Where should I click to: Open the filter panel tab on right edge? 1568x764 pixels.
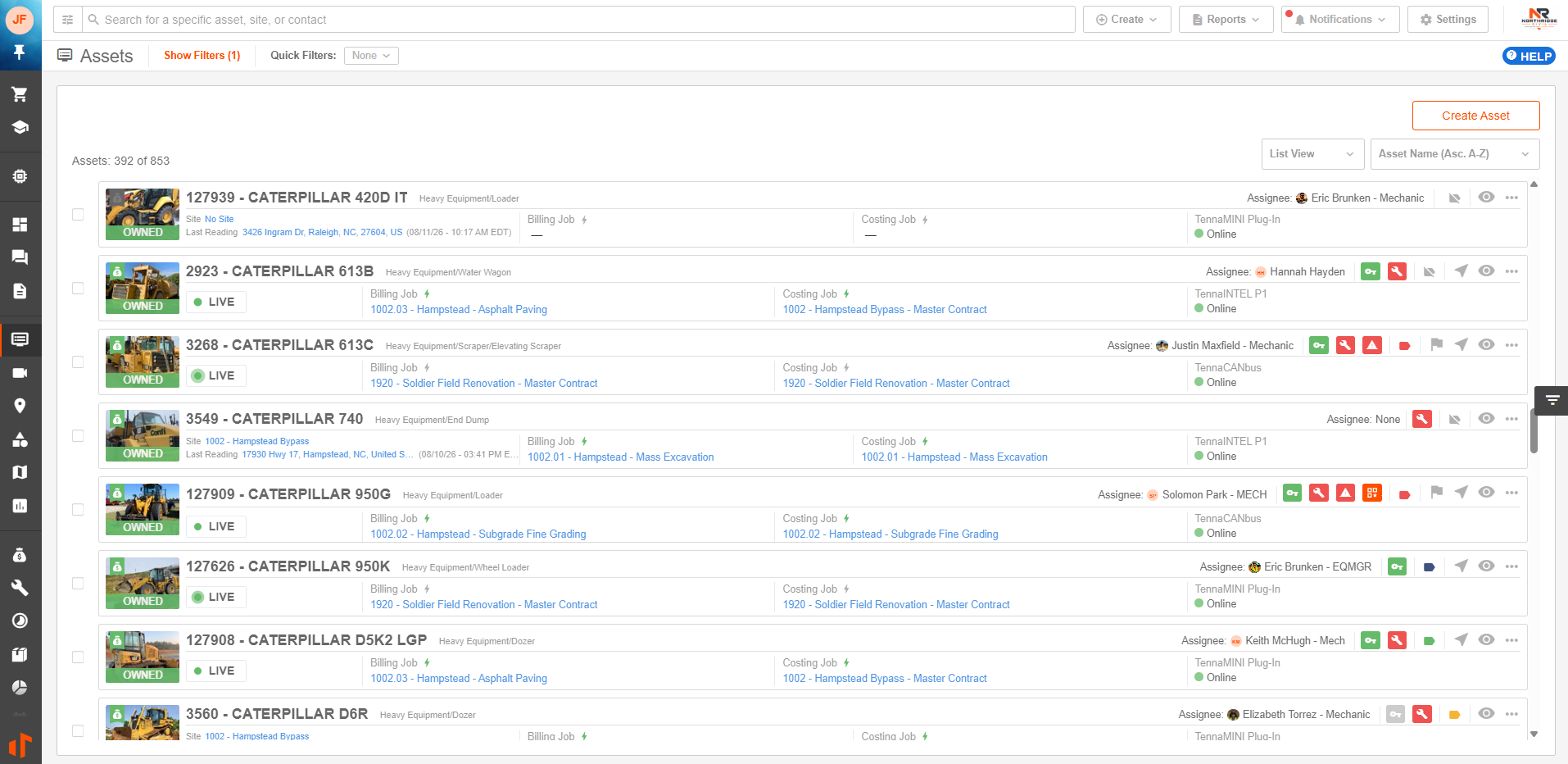[x=1551, y=401]
